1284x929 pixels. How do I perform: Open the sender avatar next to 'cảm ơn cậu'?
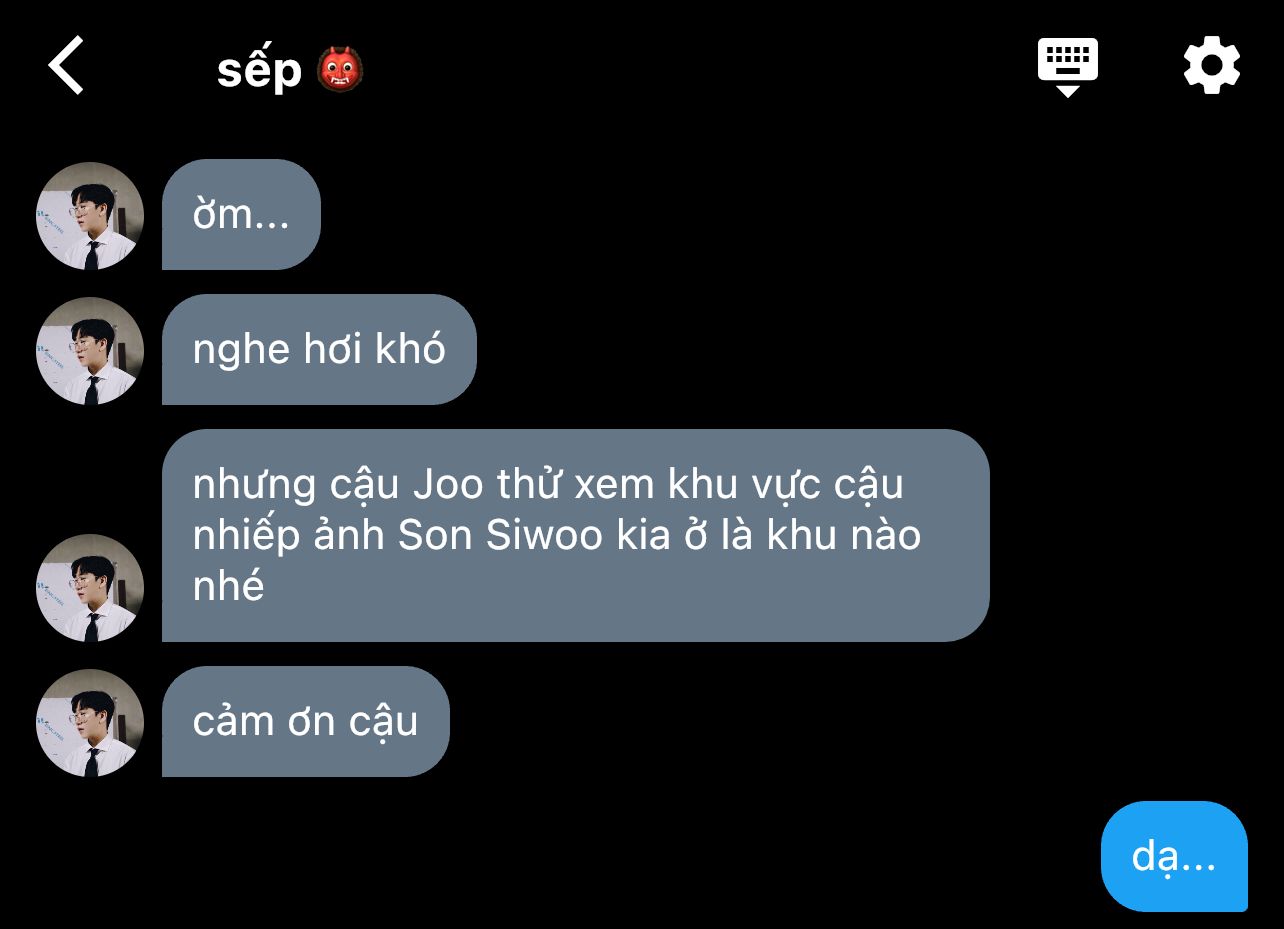90,723
